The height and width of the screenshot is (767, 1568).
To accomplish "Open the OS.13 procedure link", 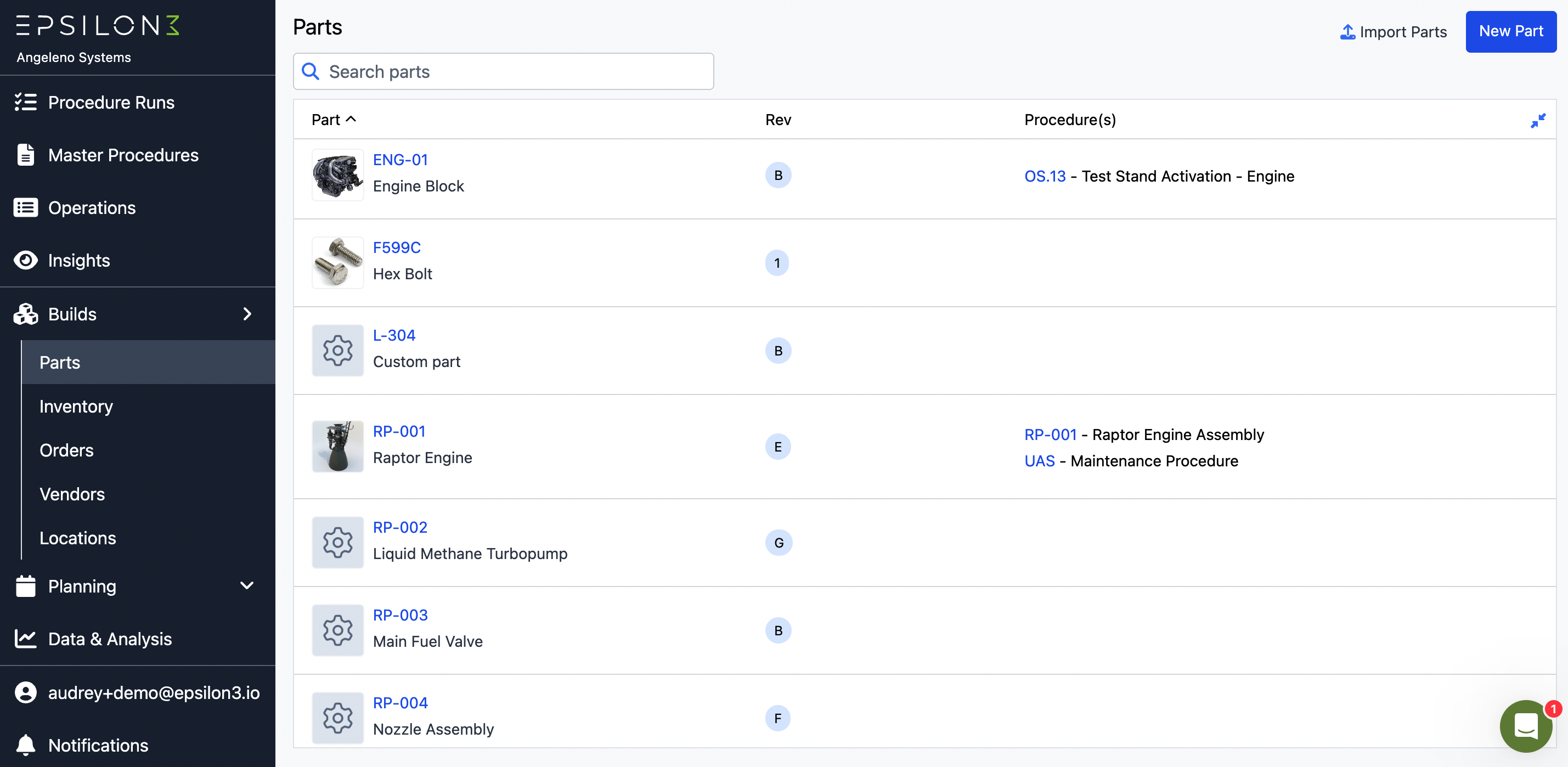I will [x=1045, y=176].
